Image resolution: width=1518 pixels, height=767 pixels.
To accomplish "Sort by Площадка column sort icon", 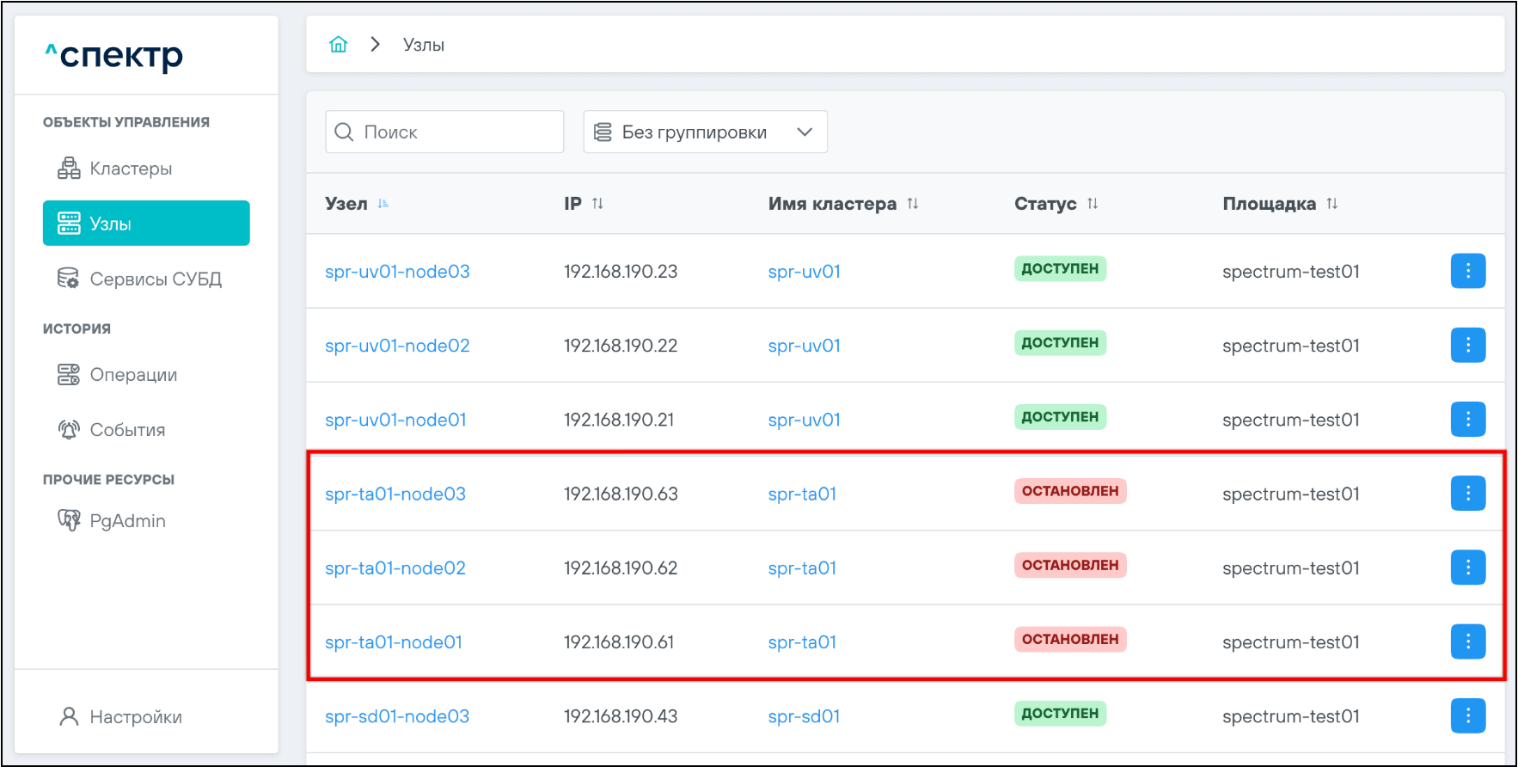I will click(x=1332, y=204).
